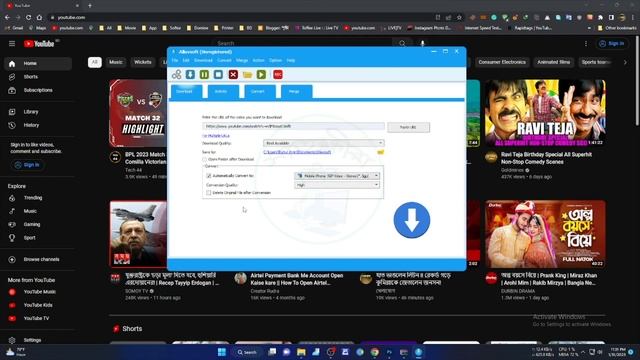
Task: Toggle Delete Original File after Conversion checkbox
Action: [x=209, y=193]
